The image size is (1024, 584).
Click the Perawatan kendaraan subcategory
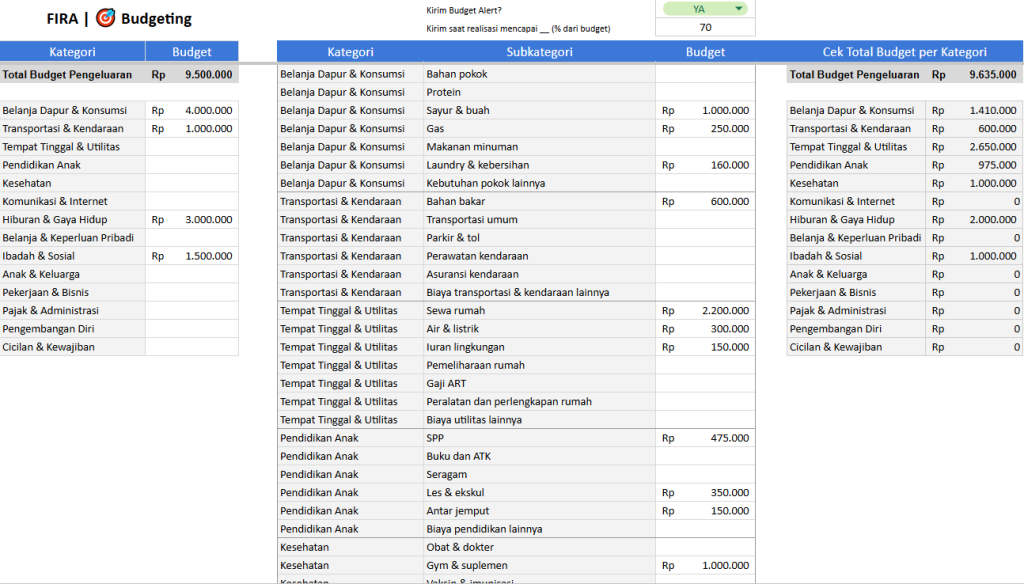[x=539, y=256]
